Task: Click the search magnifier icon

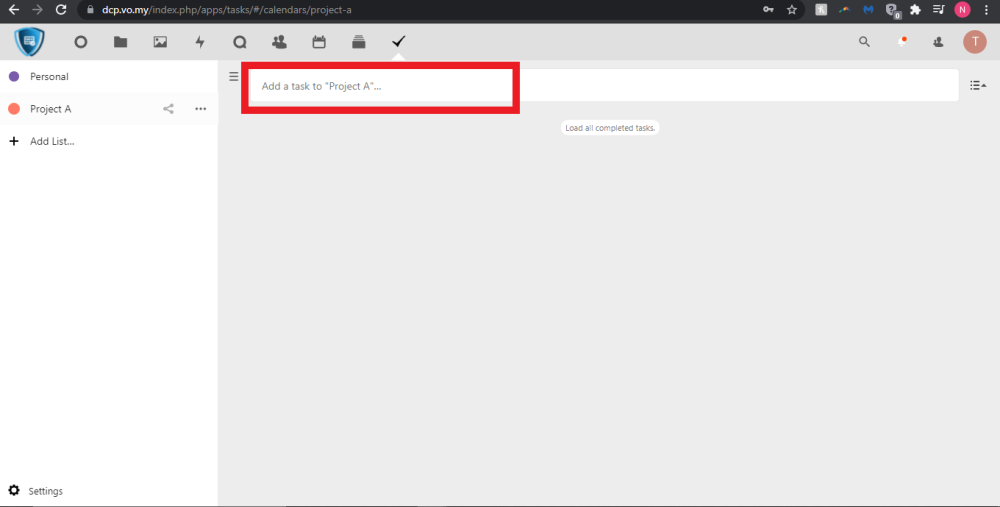Action: point(865,42)
